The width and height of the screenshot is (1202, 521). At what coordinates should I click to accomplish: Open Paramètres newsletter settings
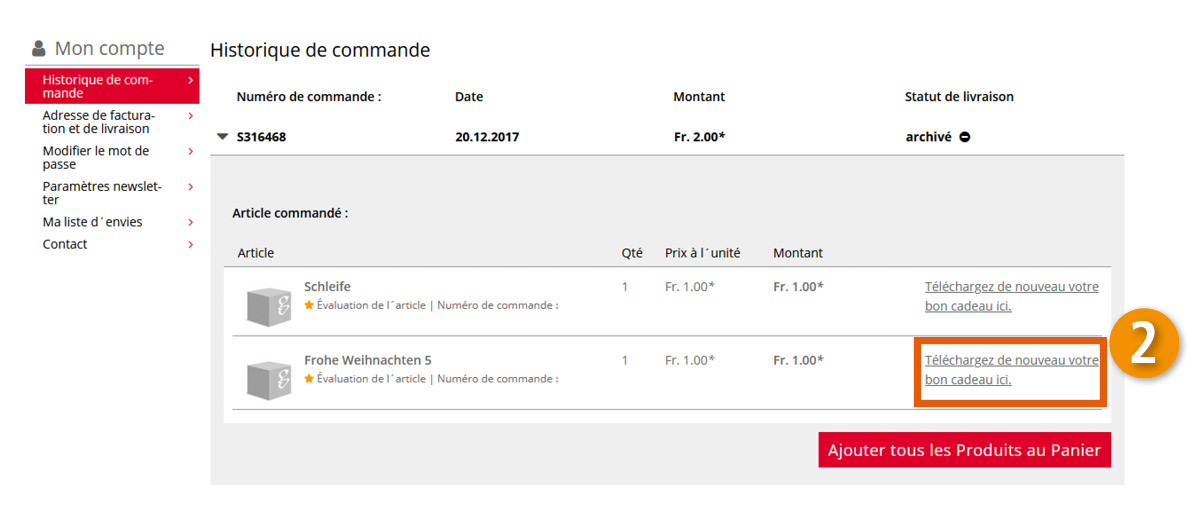click(x=101, y=193)
